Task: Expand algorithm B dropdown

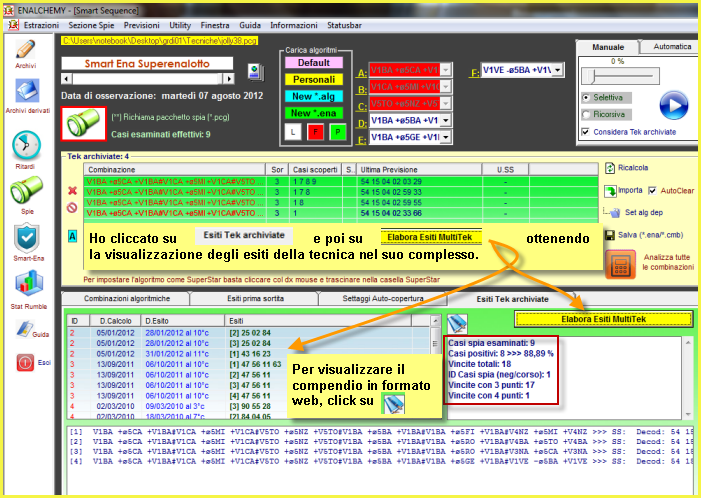Action: [x=445, y=87]
